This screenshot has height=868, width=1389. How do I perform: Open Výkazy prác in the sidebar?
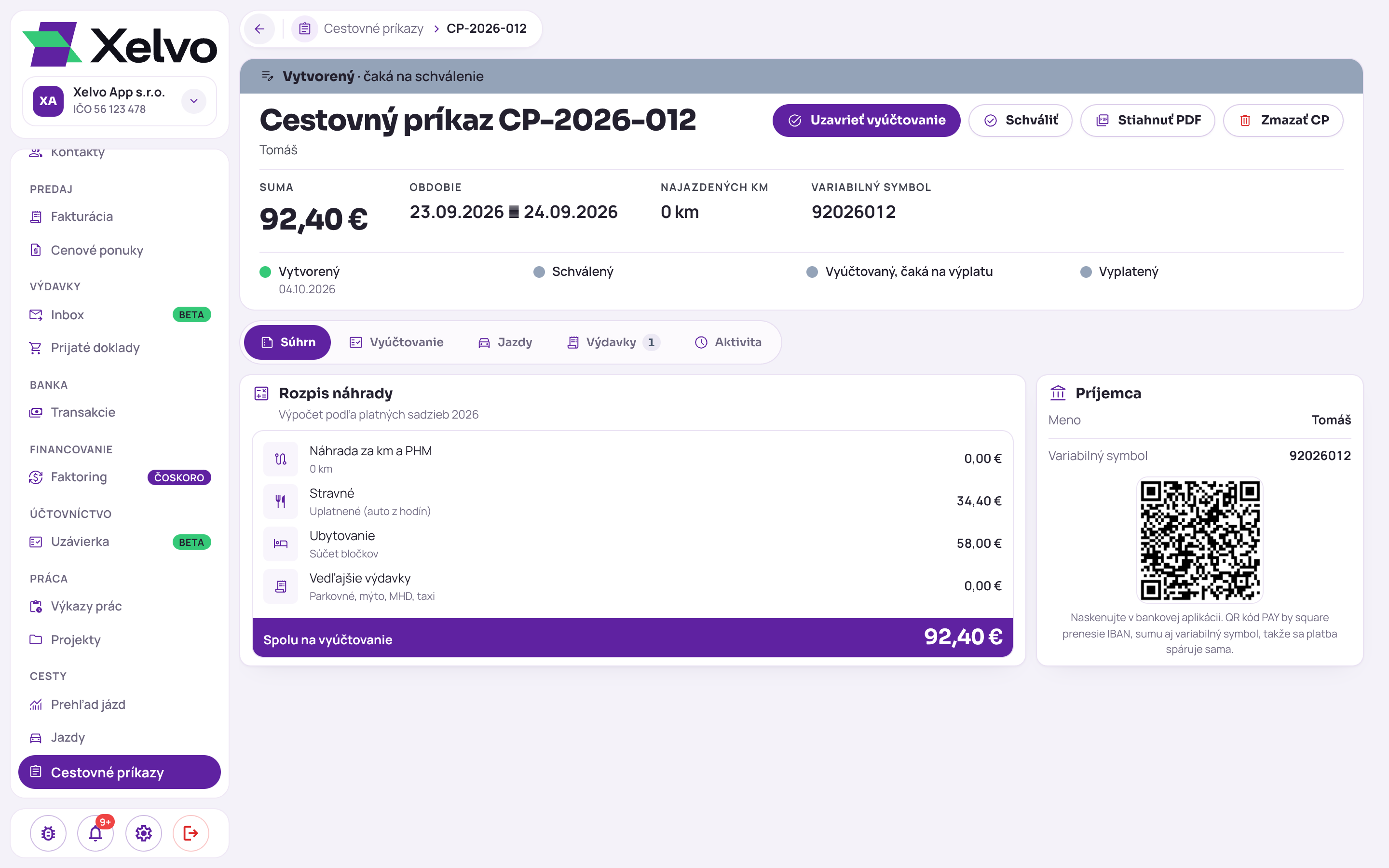click(x=120, y=606)
